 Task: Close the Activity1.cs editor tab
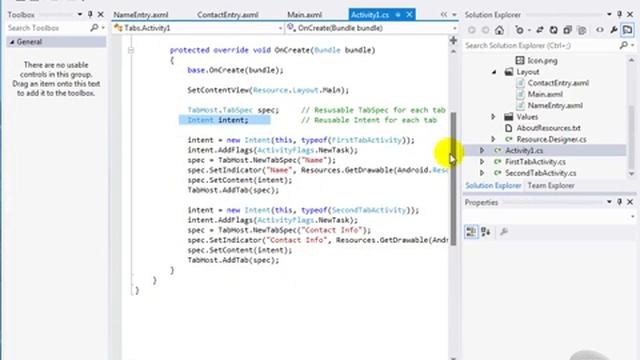point(409,15)
